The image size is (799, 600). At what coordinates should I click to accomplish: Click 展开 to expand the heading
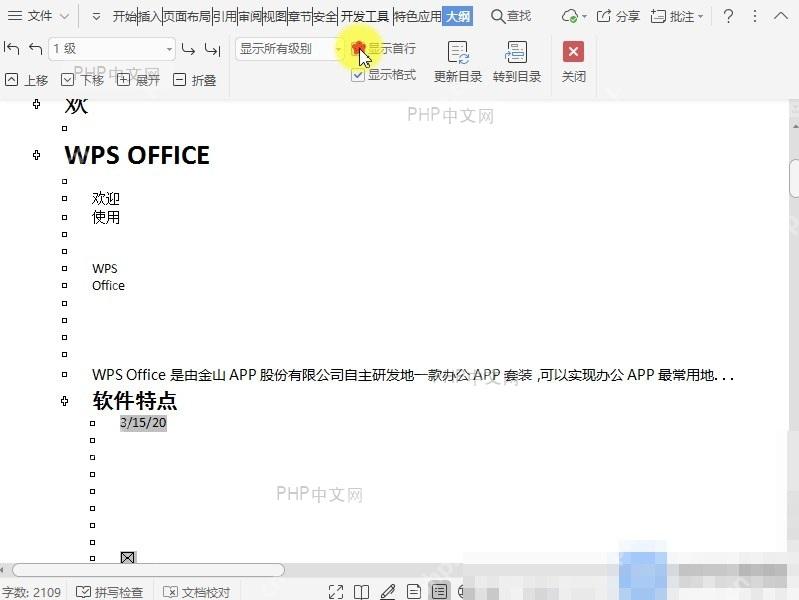coord(138,80)
